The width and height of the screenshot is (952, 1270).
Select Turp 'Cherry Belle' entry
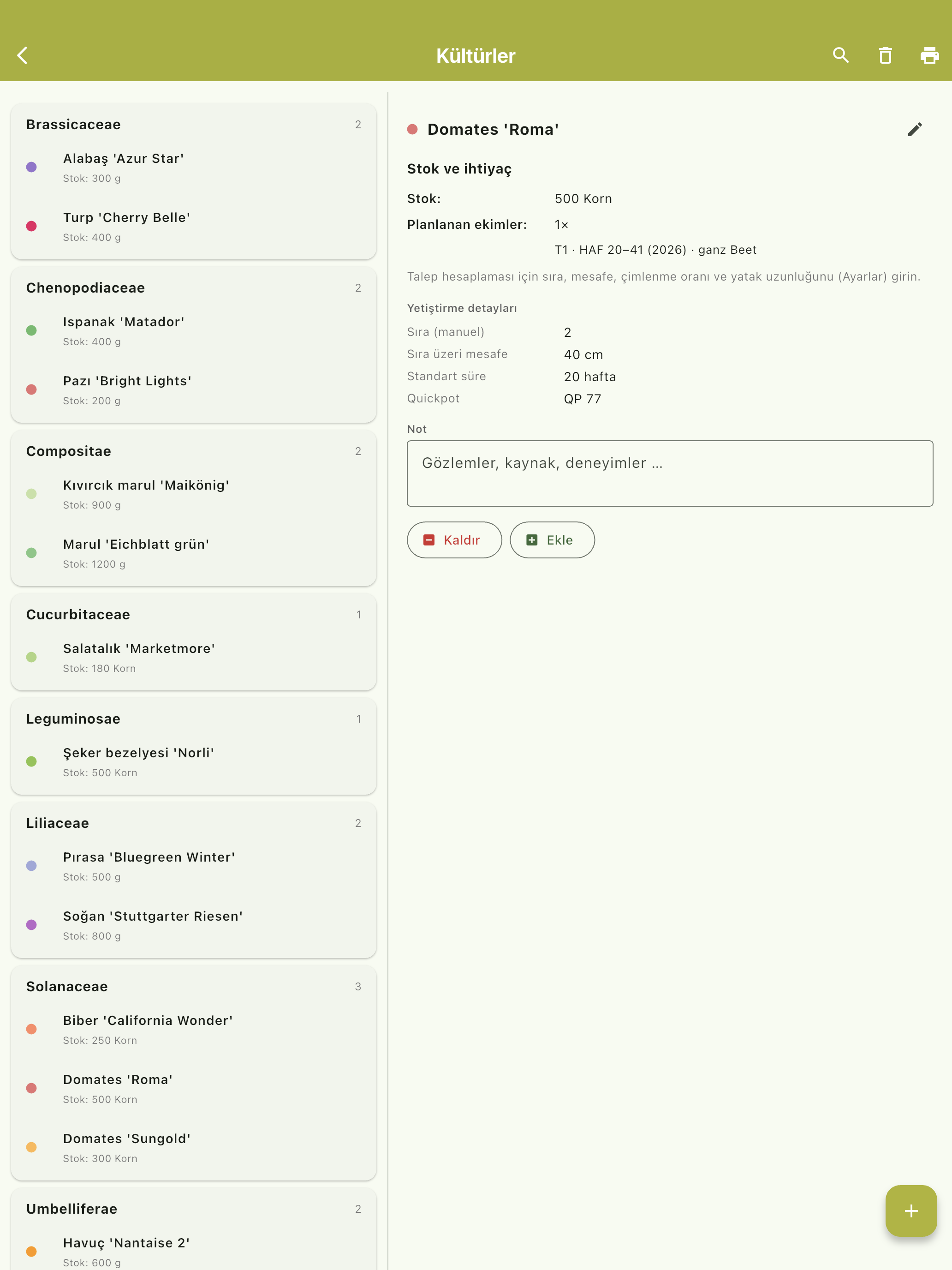click(x=193, y=226)
